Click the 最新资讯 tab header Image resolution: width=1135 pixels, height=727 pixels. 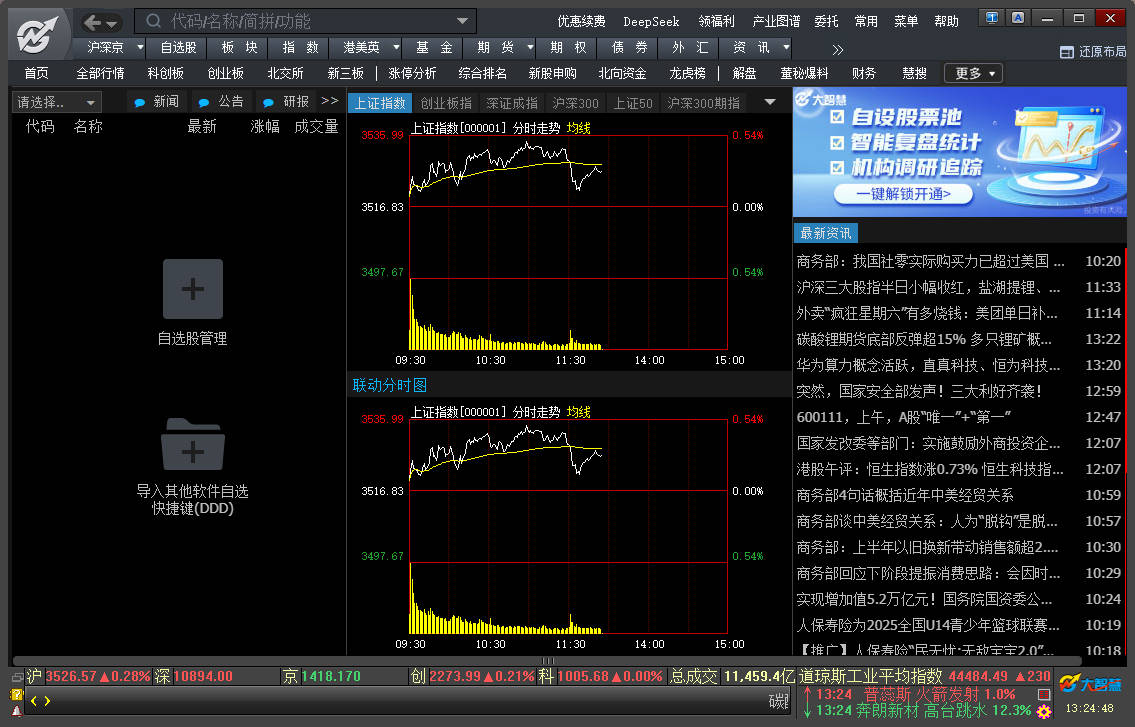coord(826,233)
